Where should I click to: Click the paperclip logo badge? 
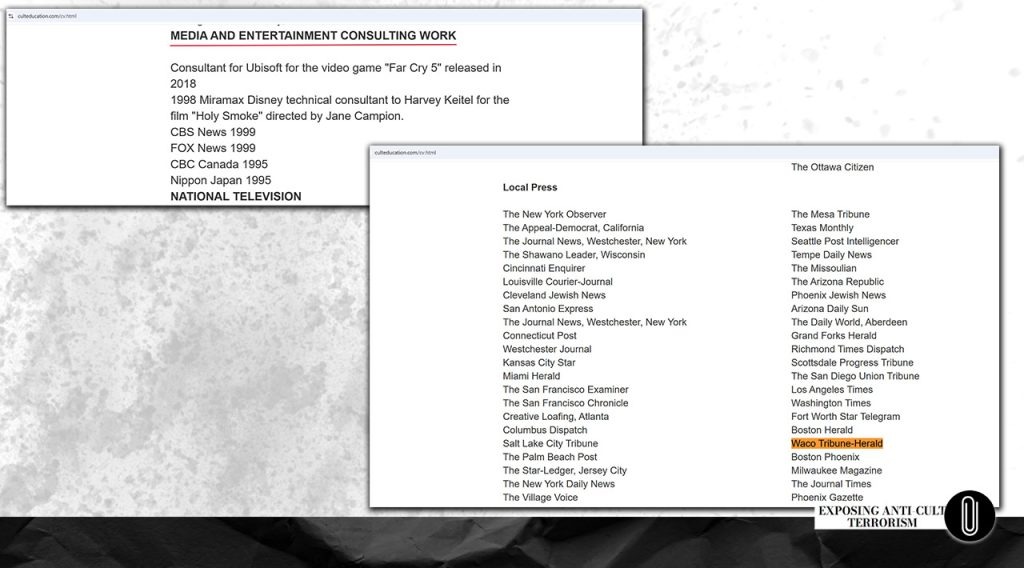(970, 516)
